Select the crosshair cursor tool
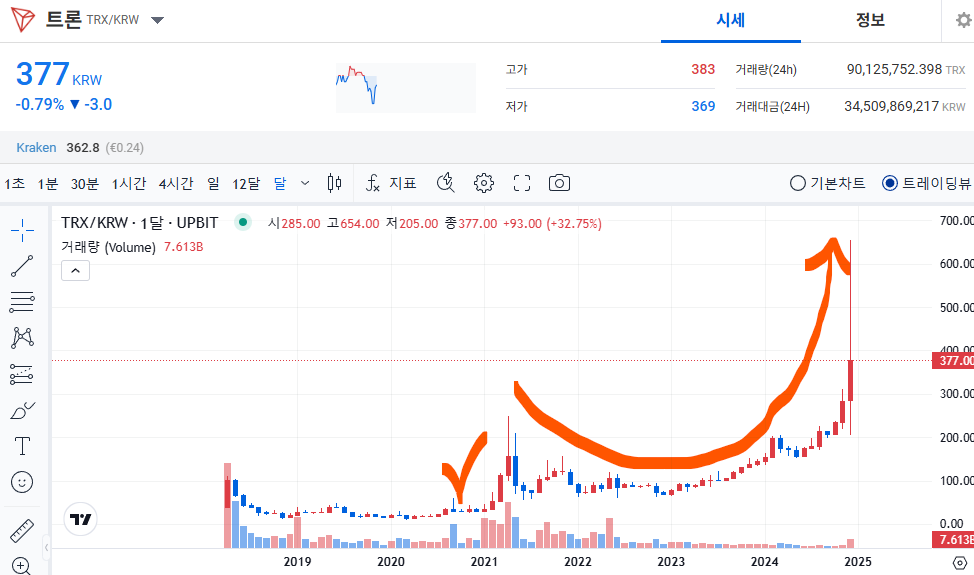Viewport: 974px width, 575px height. point(22,230)
